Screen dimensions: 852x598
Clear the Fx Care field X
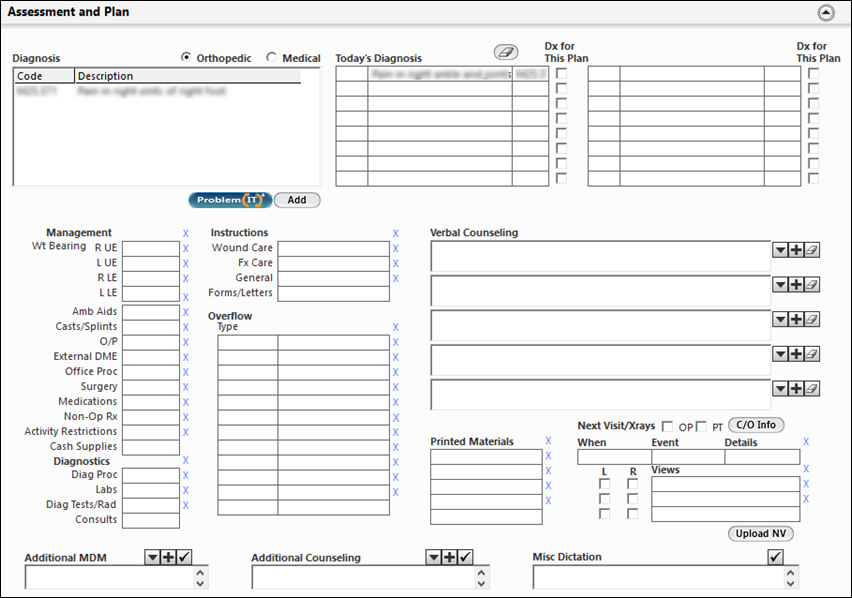tap(396, 263)
